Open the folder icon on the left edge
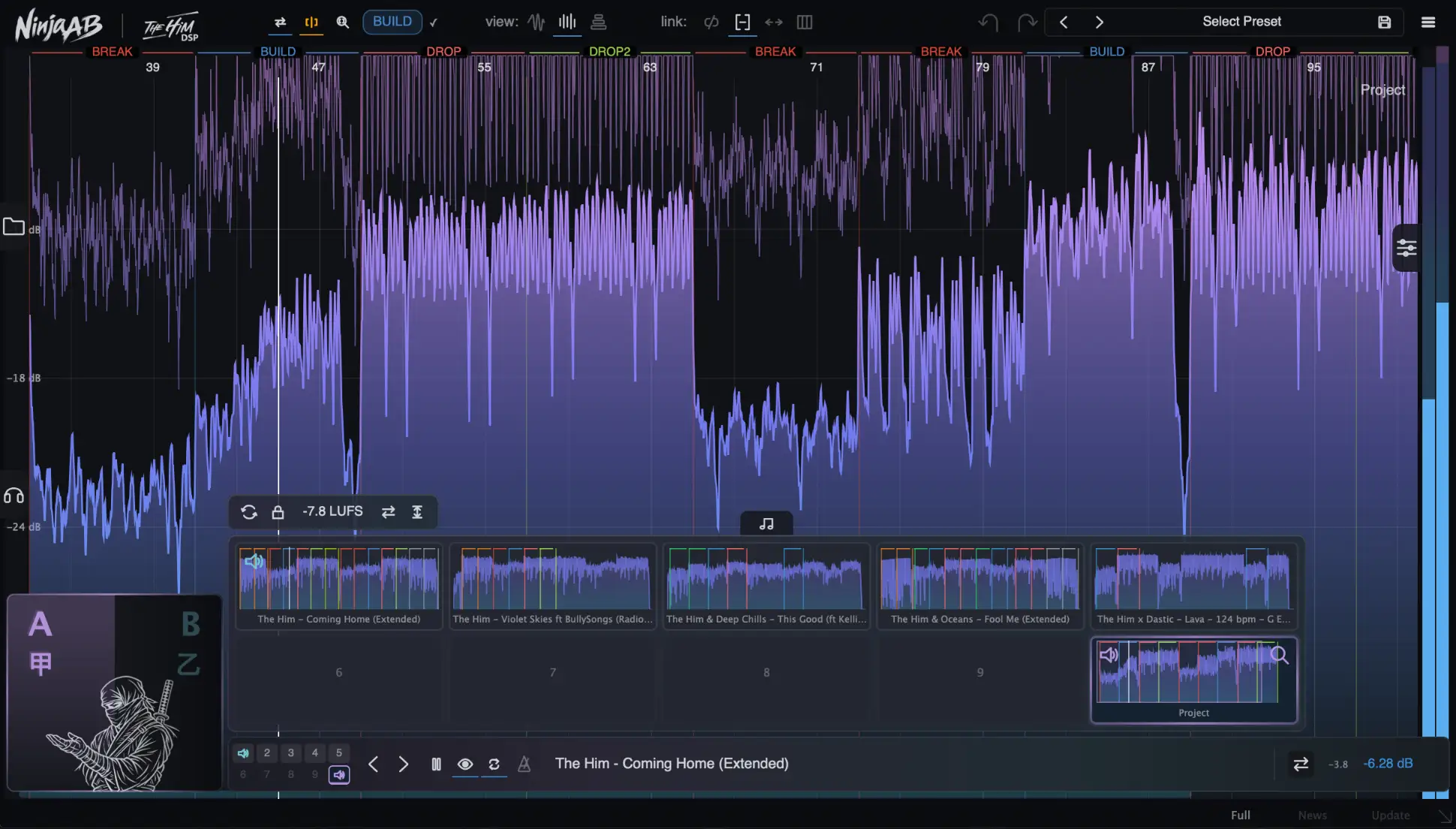1456x829 pixels. pyautogui.click(x=14, y=226)
